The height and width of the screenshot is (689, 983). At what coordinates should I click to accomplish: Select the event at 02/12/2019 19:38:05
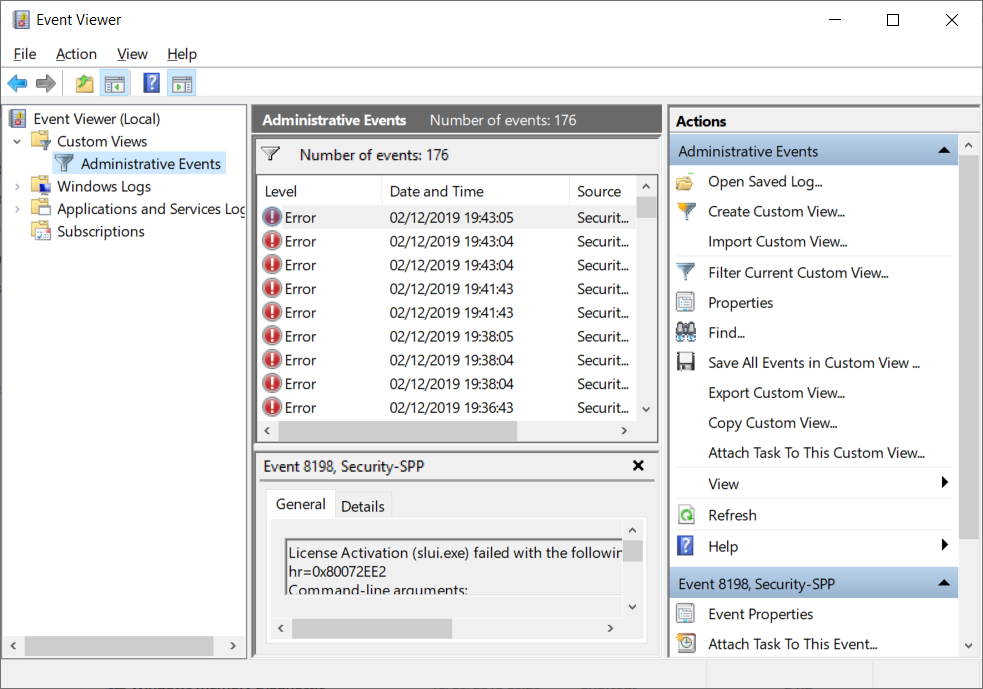click(x=446, y=336)
